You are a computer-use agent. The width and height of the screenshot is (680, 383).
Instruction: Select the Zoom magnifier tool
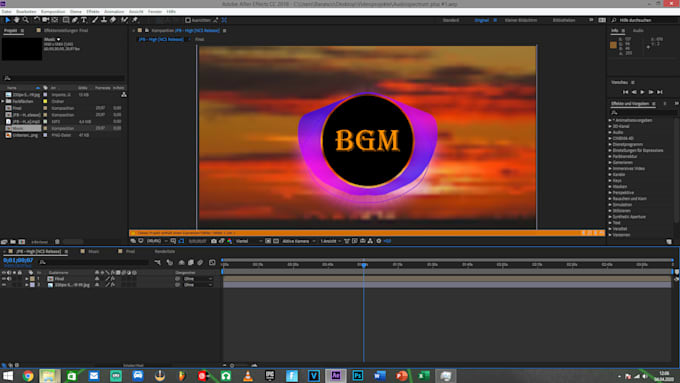point(26,20)
